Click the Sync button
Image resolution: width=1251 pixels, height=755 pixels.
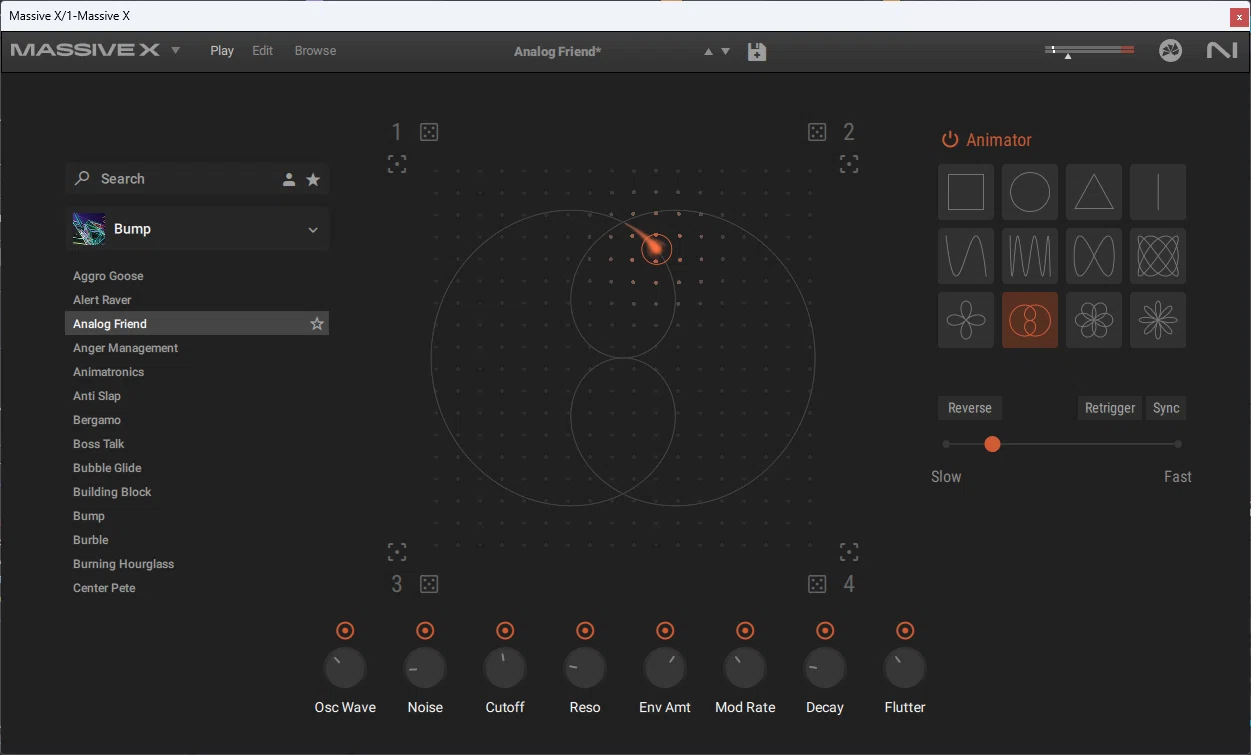(1166, 408)
